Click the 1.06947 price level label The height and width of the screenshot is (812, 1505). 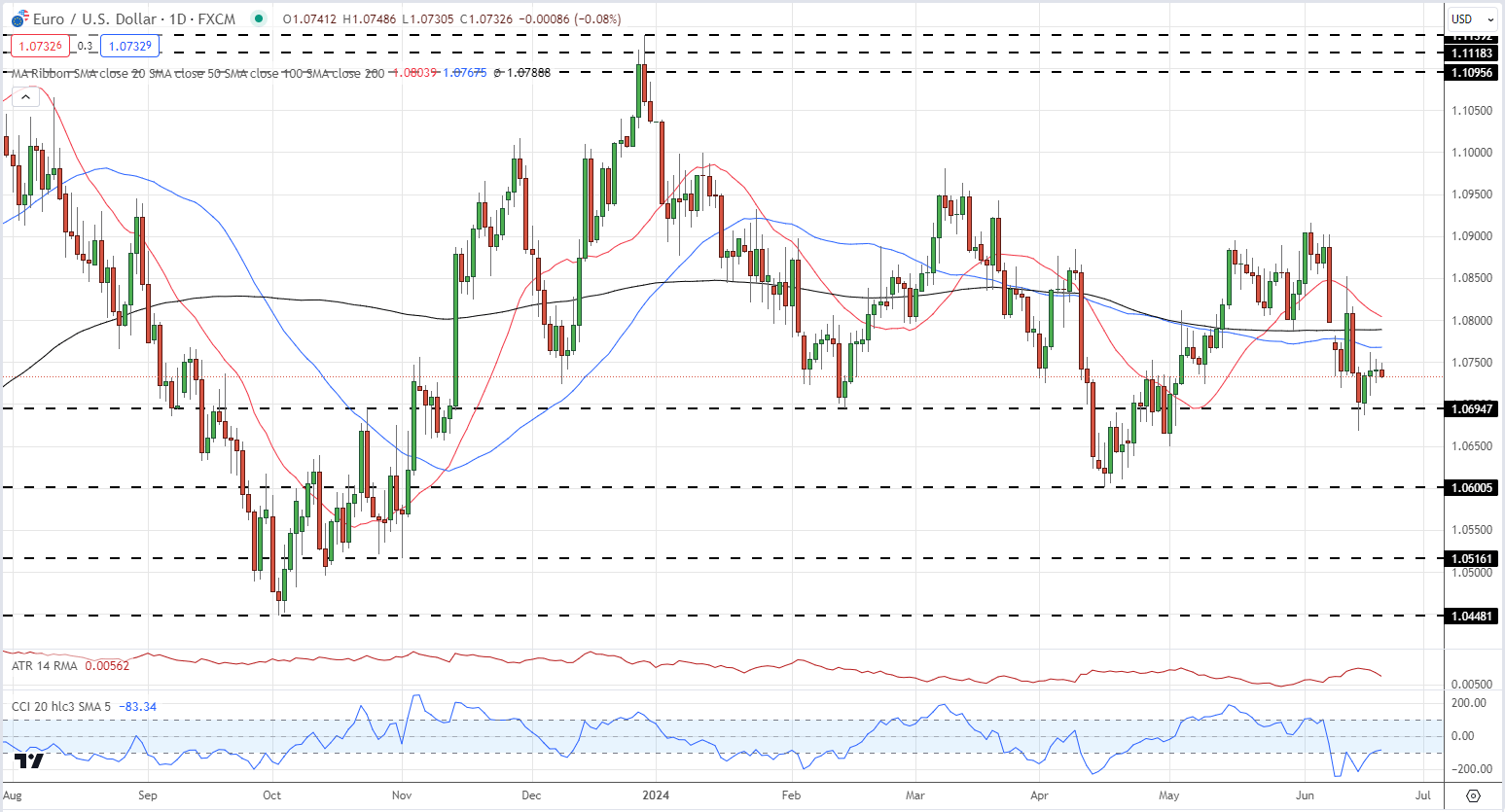click(1472, 408)
